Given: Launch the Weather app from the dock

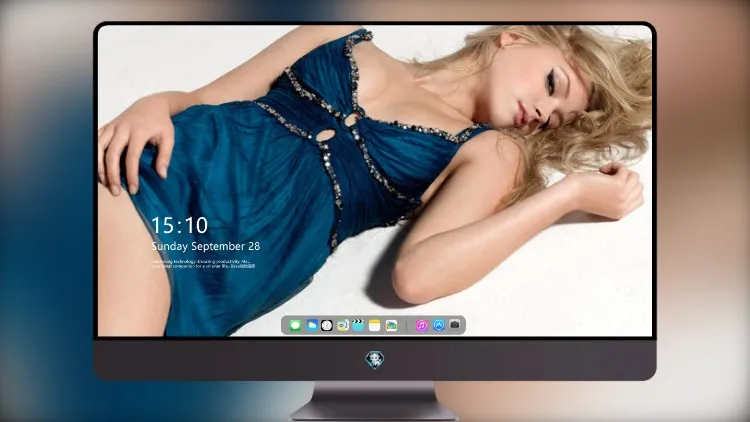Looking at the screenshot, I should (x=312, y=325).
